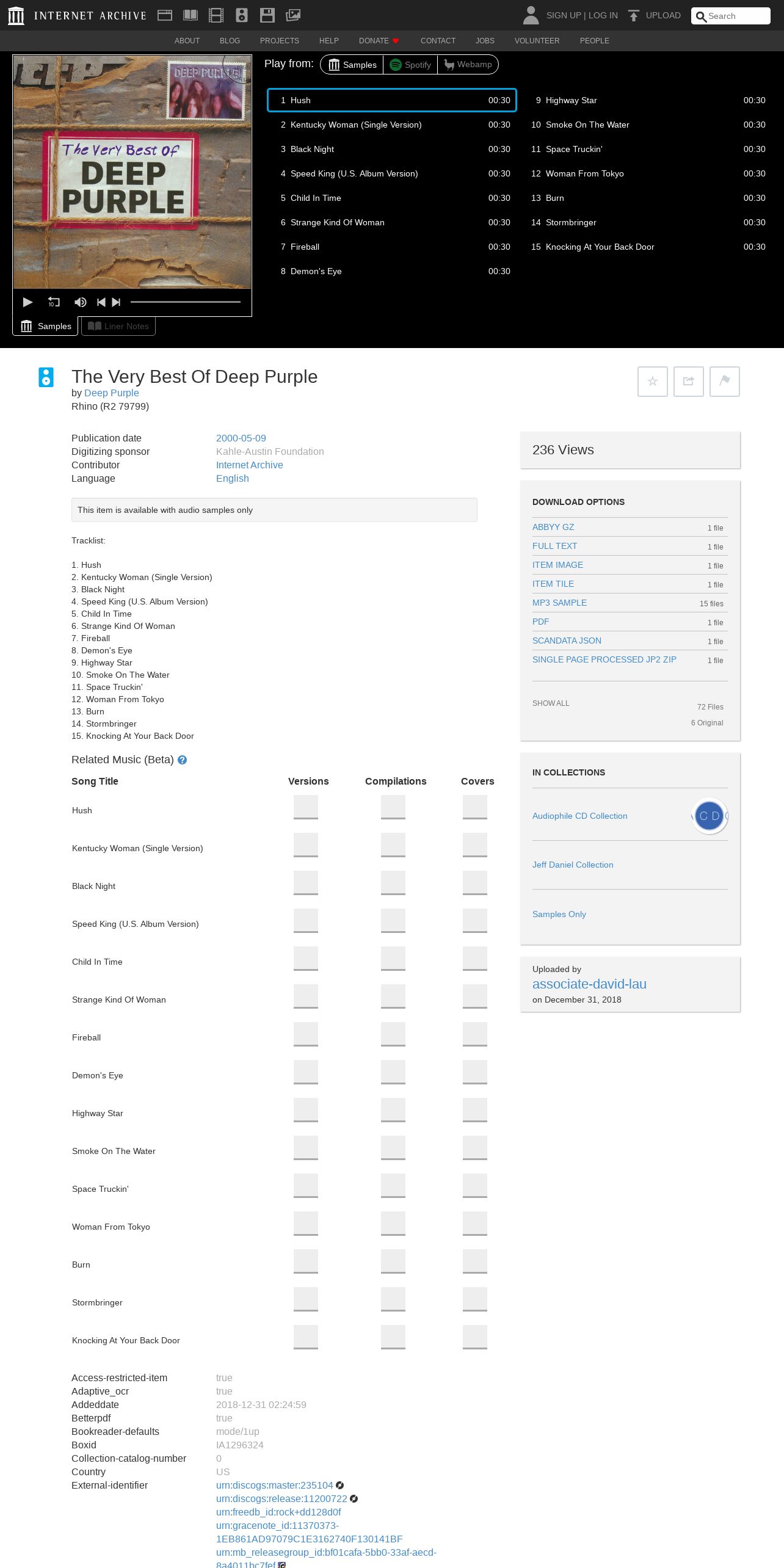Click Compilations box for Fireball
Screen dimensions: 784x1568
[x=393, y=1034]
